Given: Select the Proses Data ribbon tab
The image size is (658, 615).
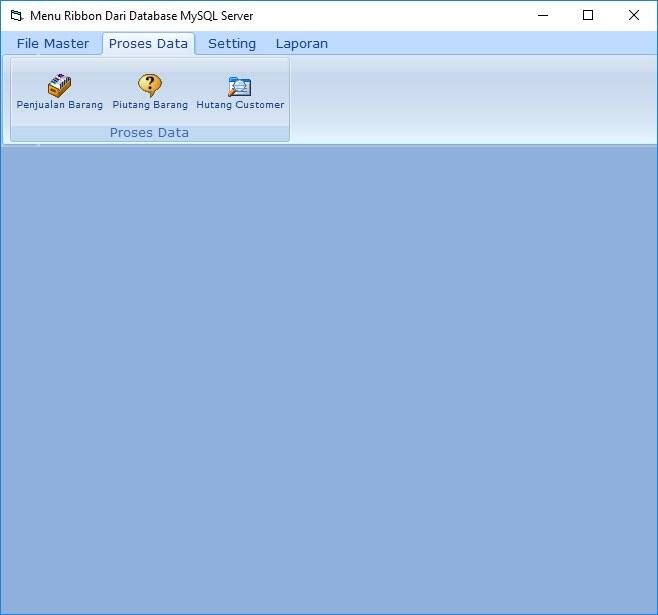Looking at the screenshot, I should (148, 44).
